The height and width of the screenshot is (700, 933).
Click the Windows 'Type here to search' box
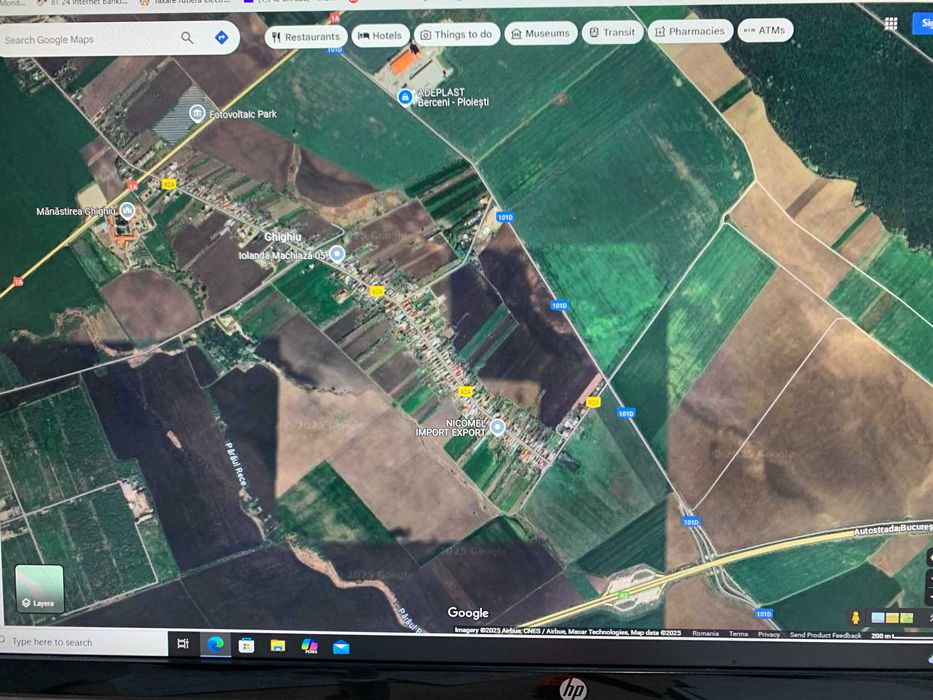pyautogui.click(x=83, y=642)
